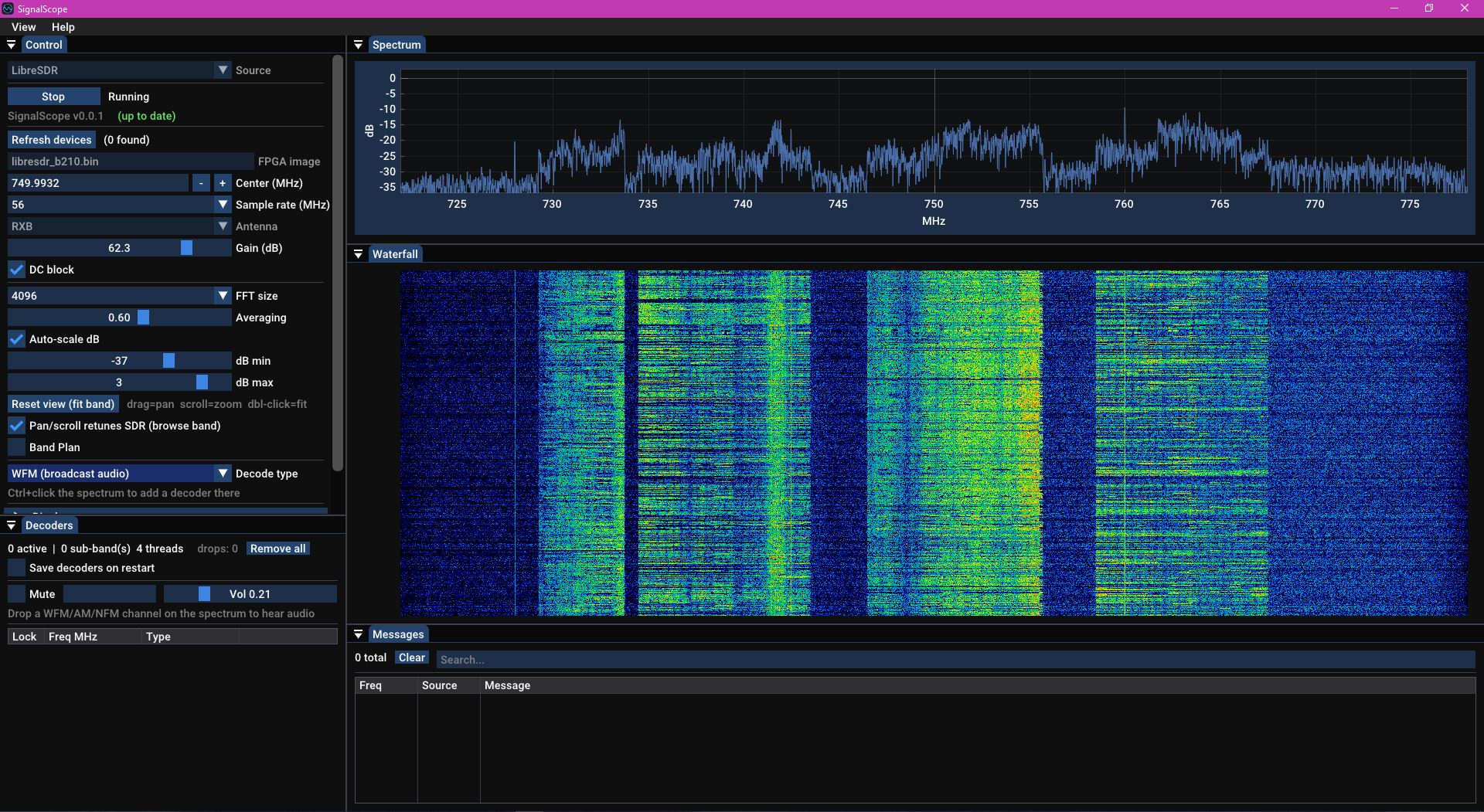
Task: Click Refresh devices button
Action: tap(52, 140)
